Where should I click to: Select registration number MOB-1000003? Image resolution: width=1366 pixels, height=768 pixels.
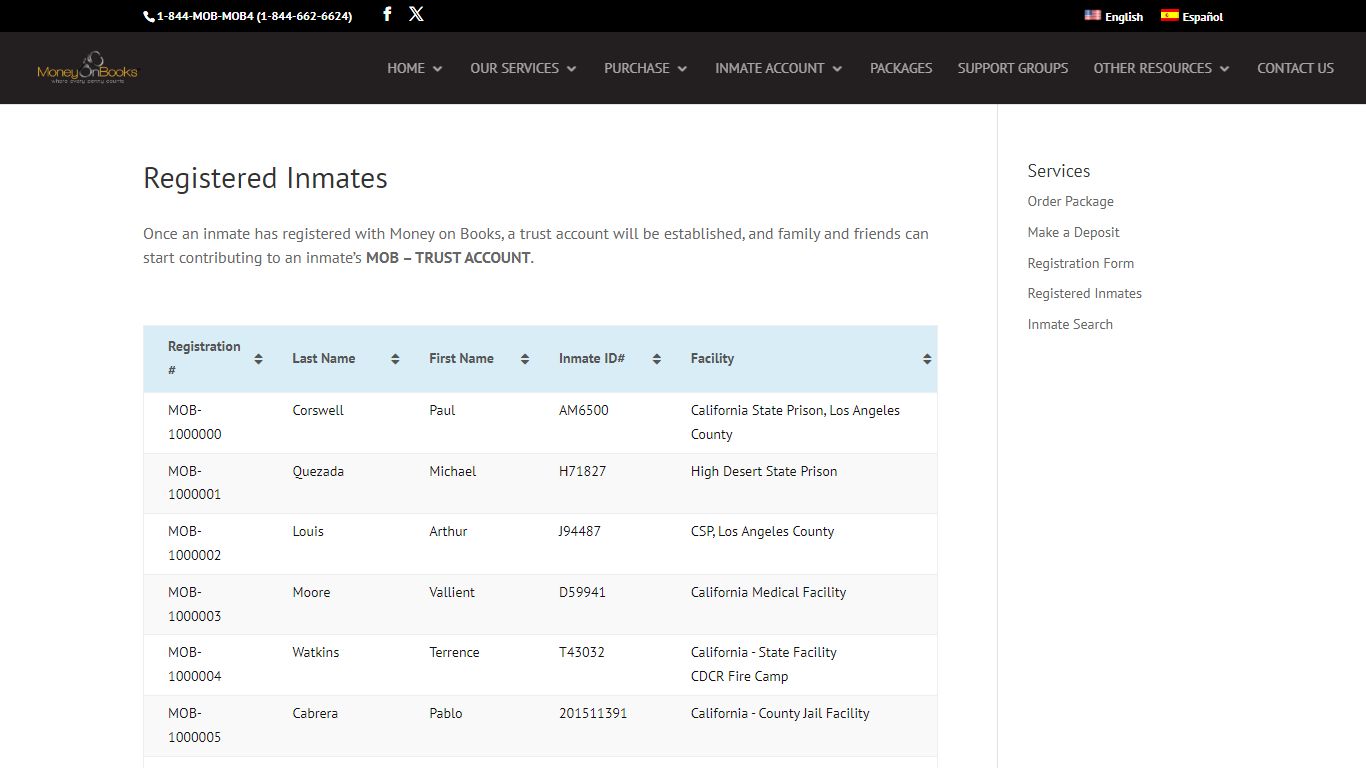(195, 604)
